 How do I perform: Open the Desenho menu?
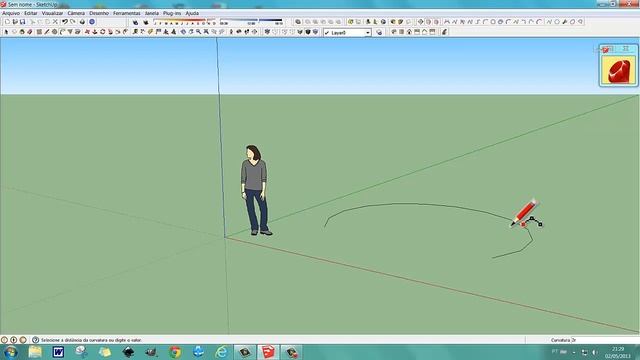(99, 13)
